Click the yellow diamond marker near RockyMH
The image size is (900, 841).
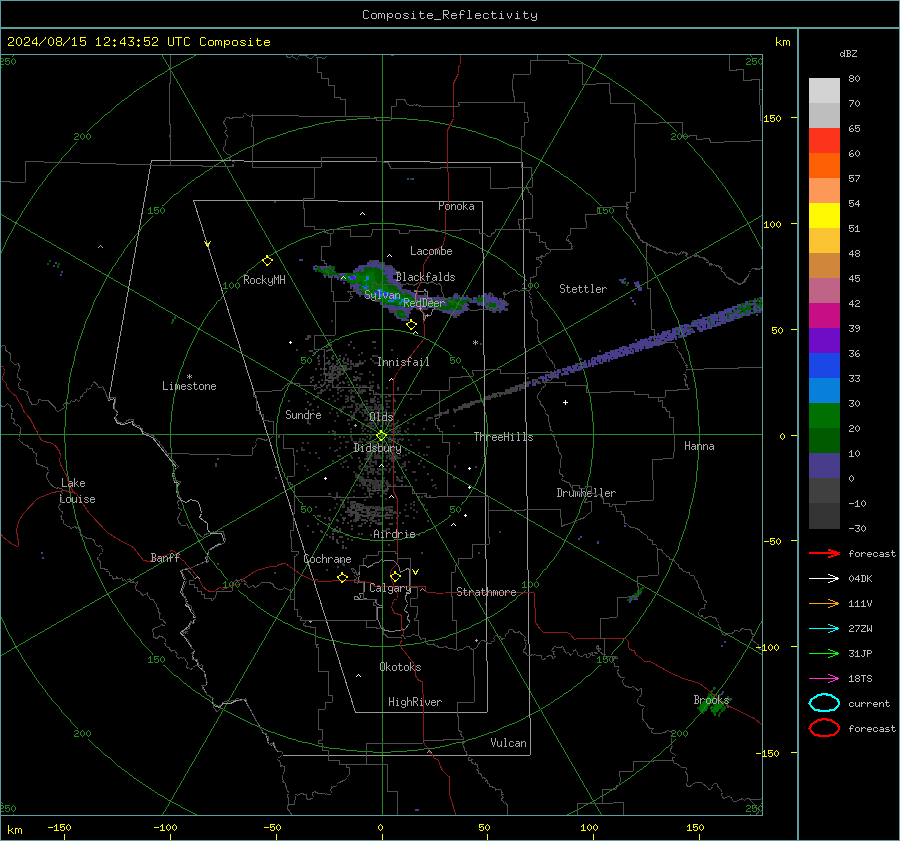267,261
